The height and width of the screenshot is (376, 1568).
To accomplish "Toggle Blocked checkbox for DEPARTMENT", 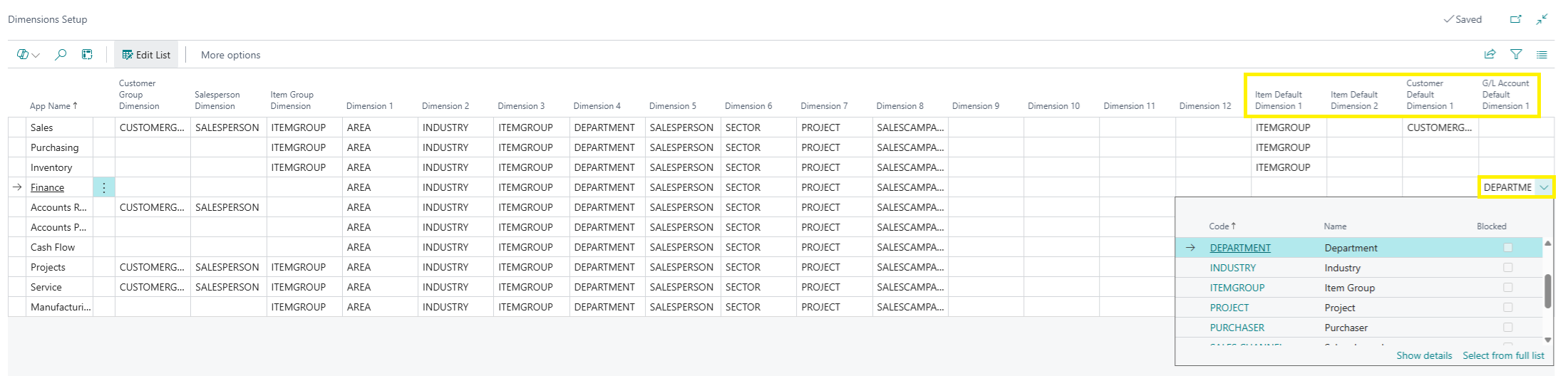I will 1507,248.
